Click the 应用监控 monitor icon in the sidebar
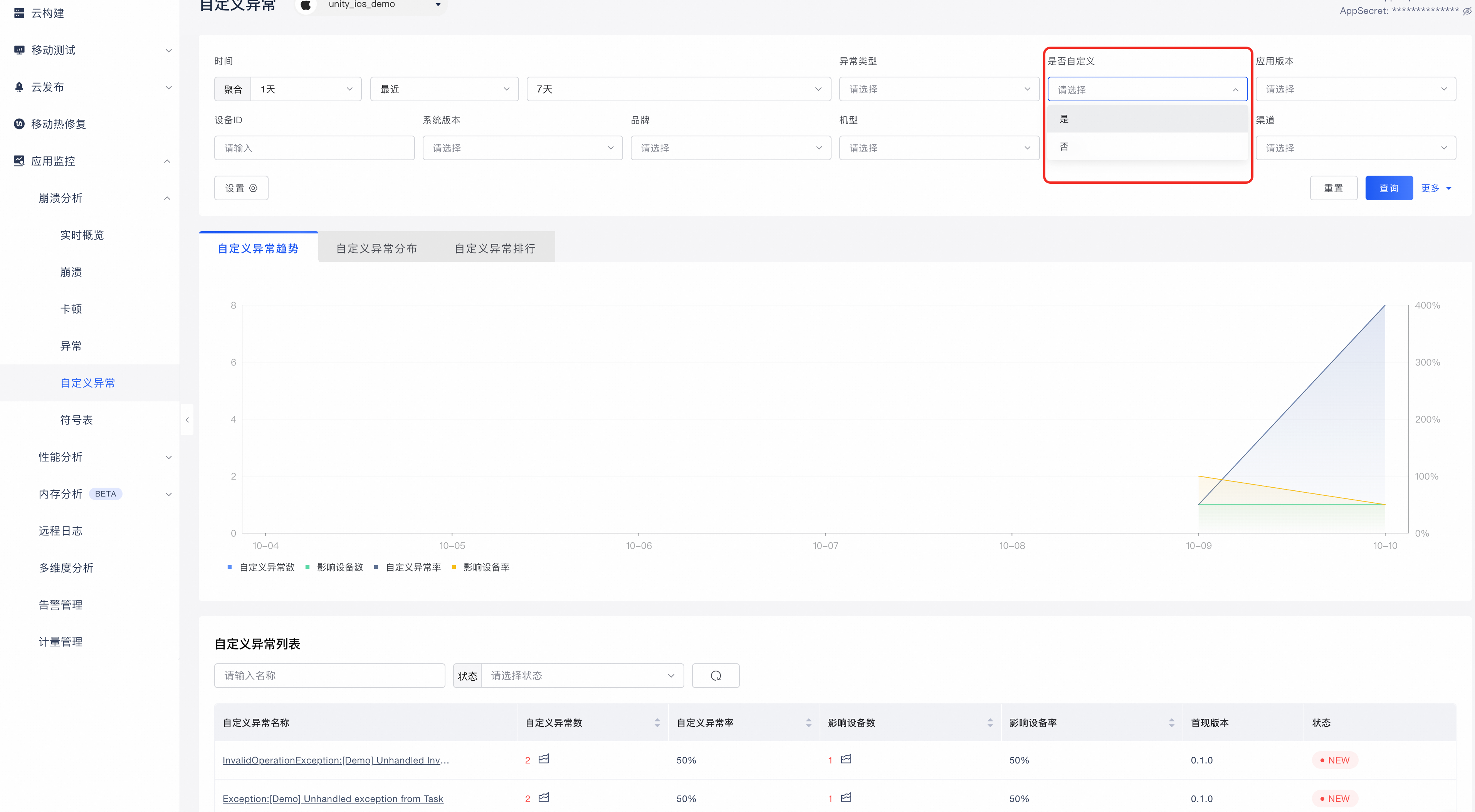The width and height of the screenshot is (1475, 812). point(20,161)
